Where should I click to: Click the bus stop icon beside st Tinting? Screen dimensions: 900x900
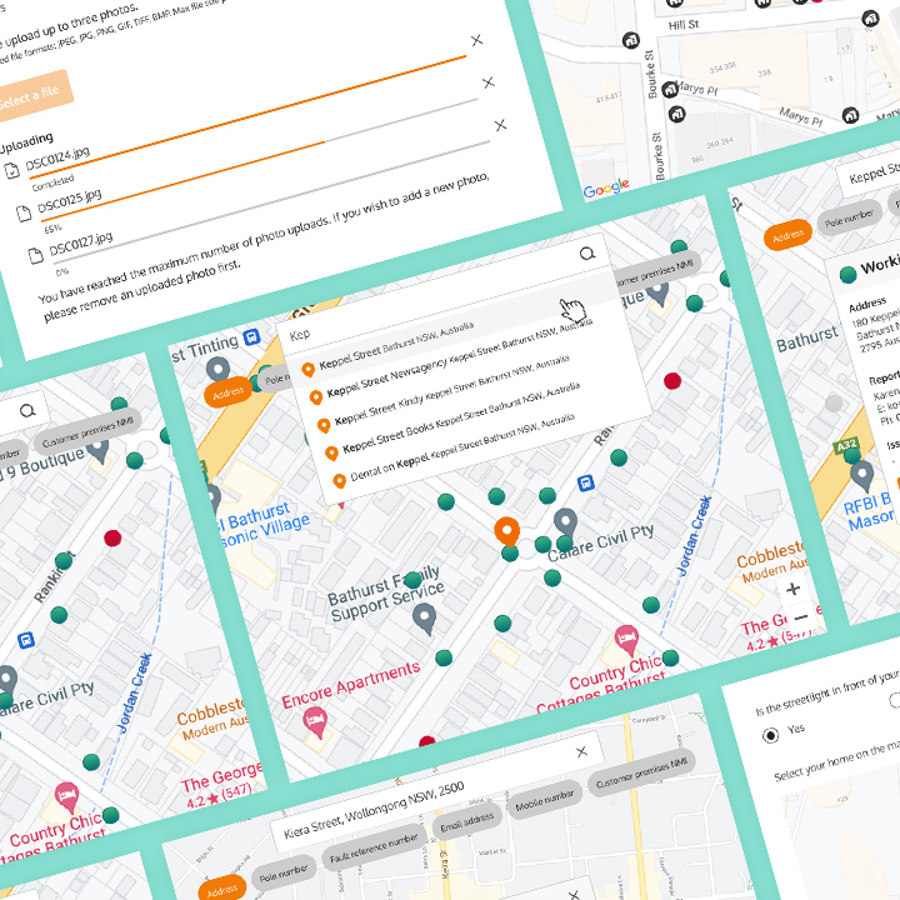[251, 337]
